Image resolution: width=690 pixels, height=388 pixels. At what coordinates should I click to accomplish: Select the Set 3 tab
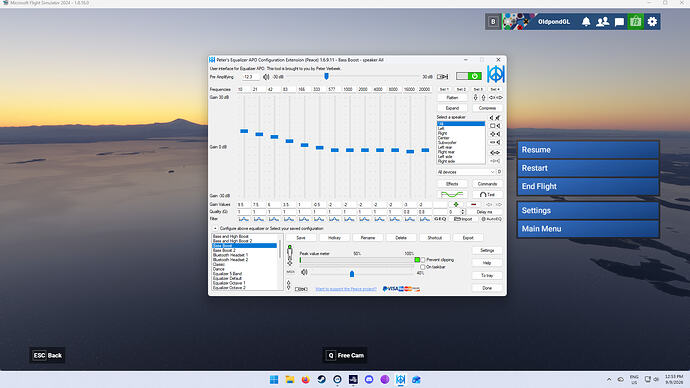[x=478, y=89]
